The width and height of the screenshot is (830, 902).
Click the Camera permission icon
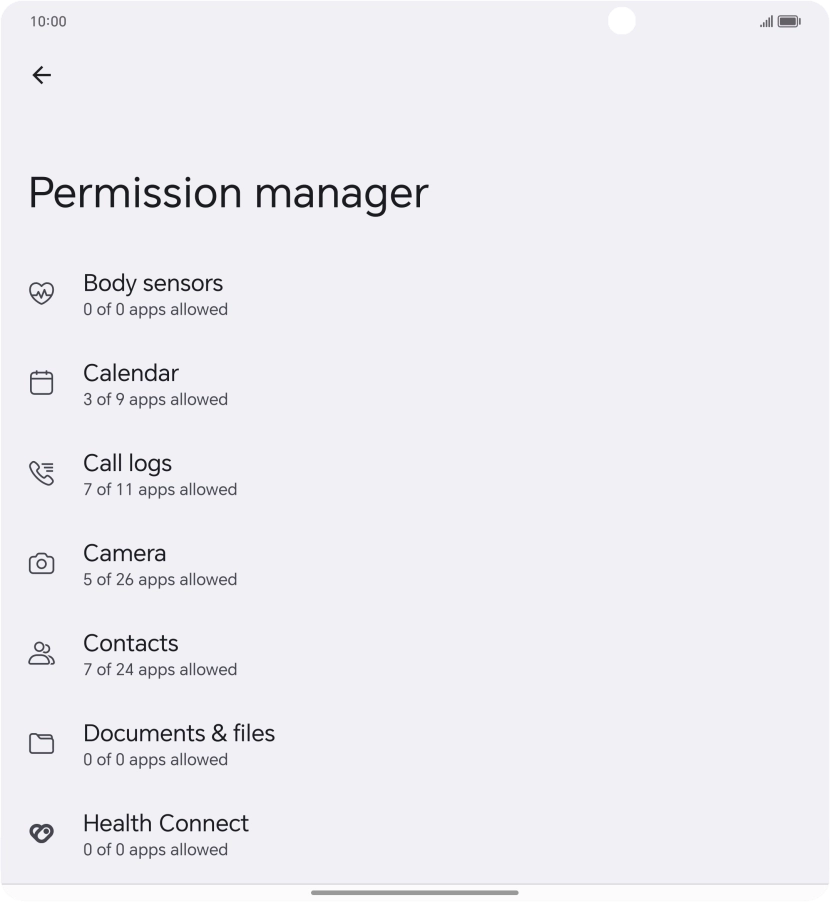(41, 562)
